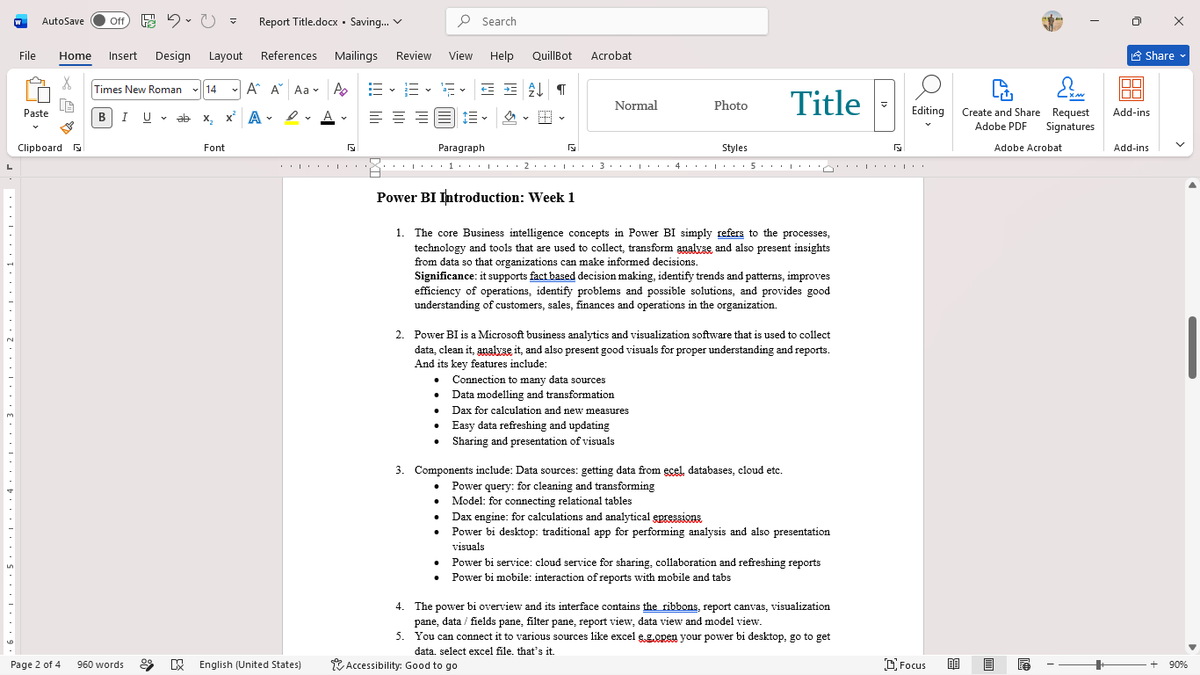Click the Copy icon in Clipboard group

coord(67,106)
